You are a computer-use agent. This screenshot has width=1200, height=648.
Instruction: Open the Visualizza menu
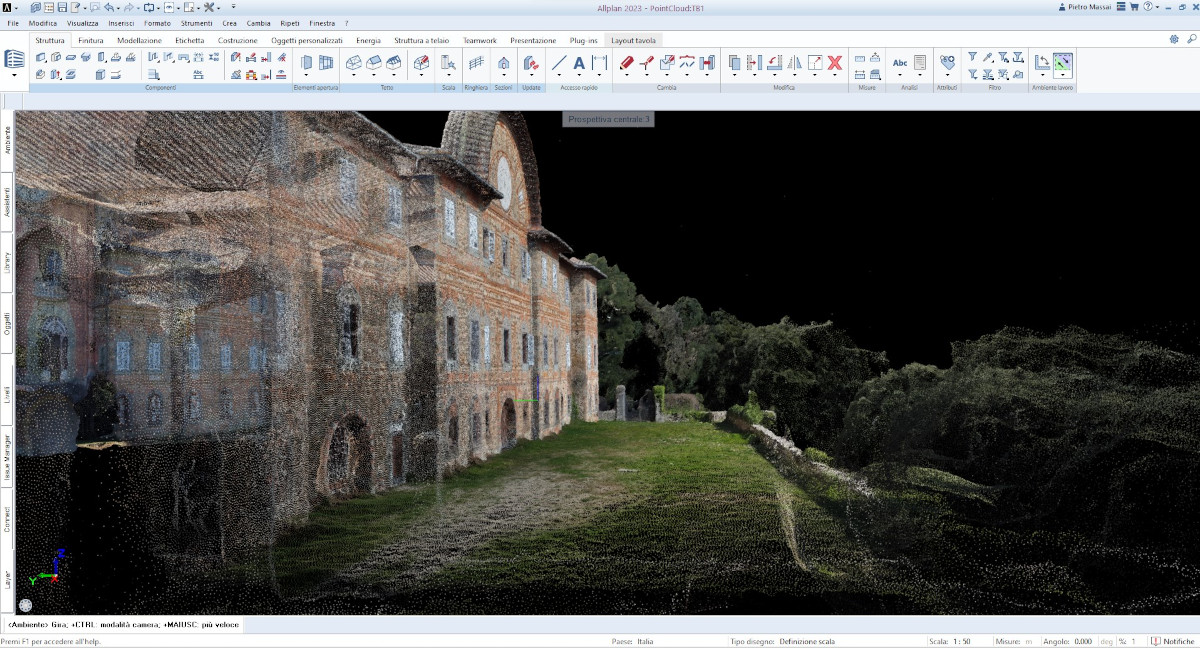pos(82,22)
